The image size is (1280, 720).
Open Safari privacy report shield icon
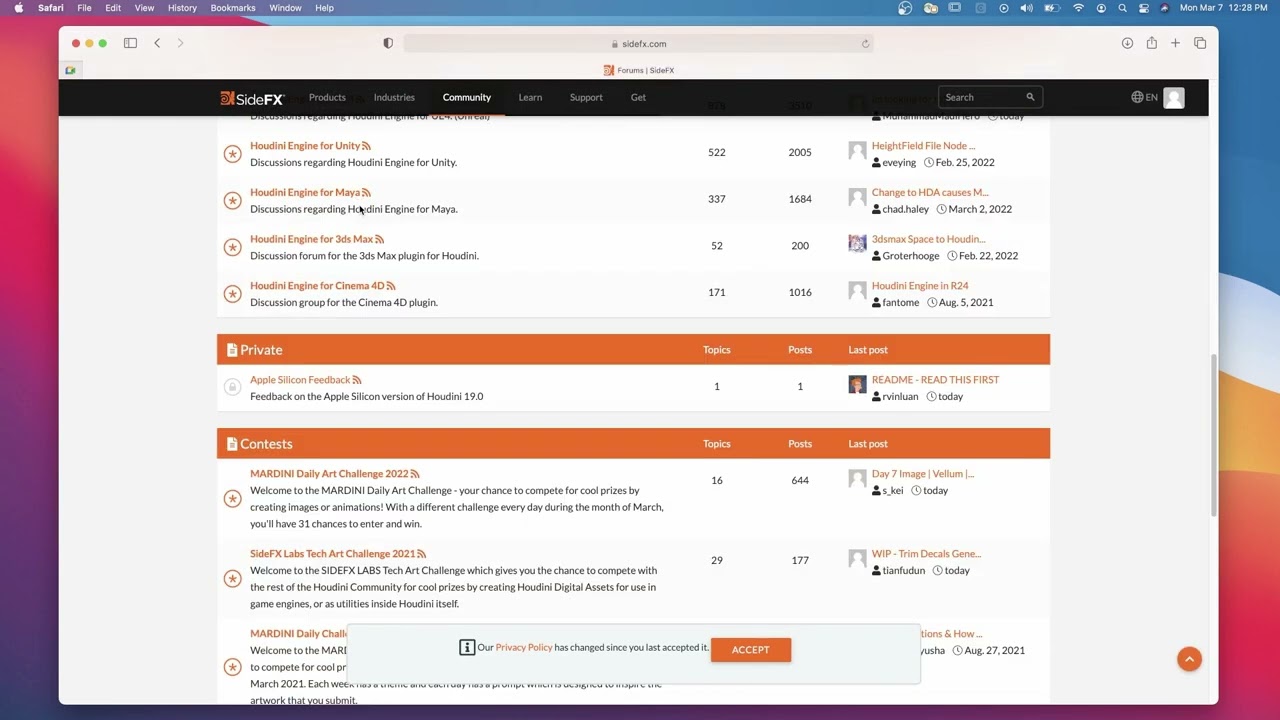pos(388,43)
